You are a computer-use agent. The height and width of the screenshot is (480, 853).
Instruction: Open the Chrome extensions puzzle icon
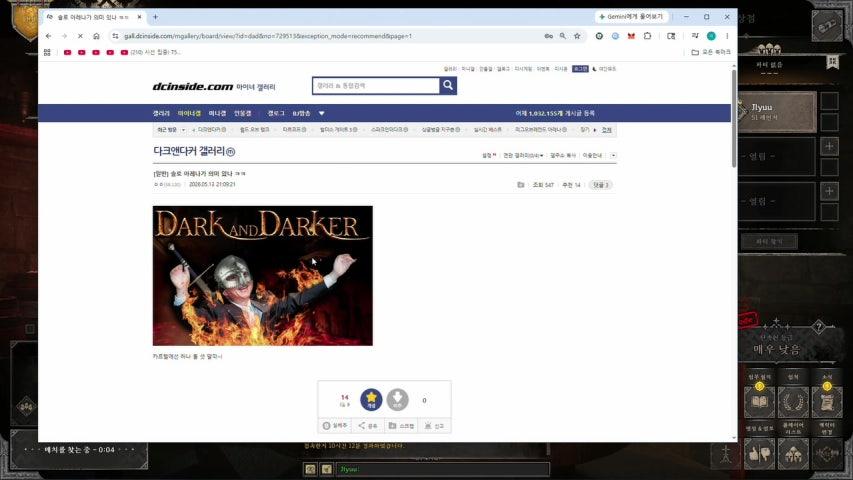click(647, 36)
